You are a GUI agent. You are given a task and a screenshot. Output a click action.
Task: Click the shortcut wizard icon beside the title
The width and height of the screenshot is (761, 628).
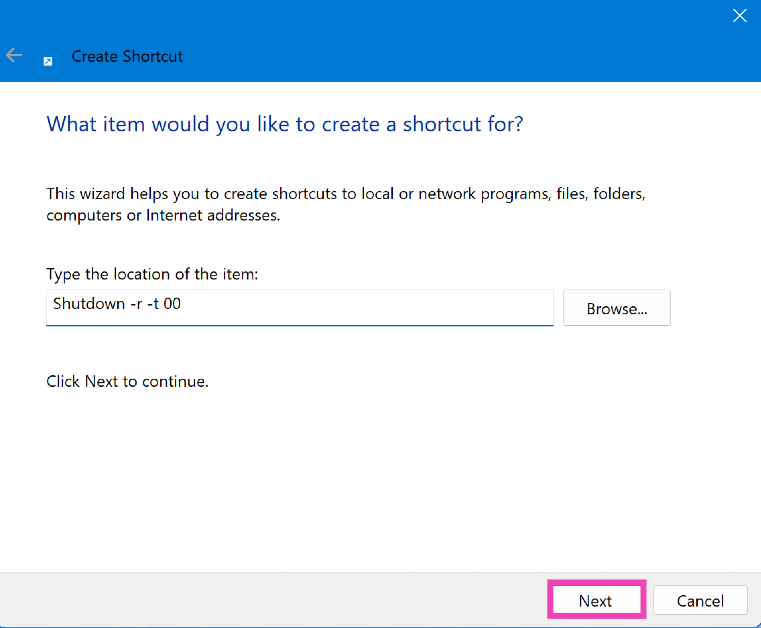click(48, 60)
